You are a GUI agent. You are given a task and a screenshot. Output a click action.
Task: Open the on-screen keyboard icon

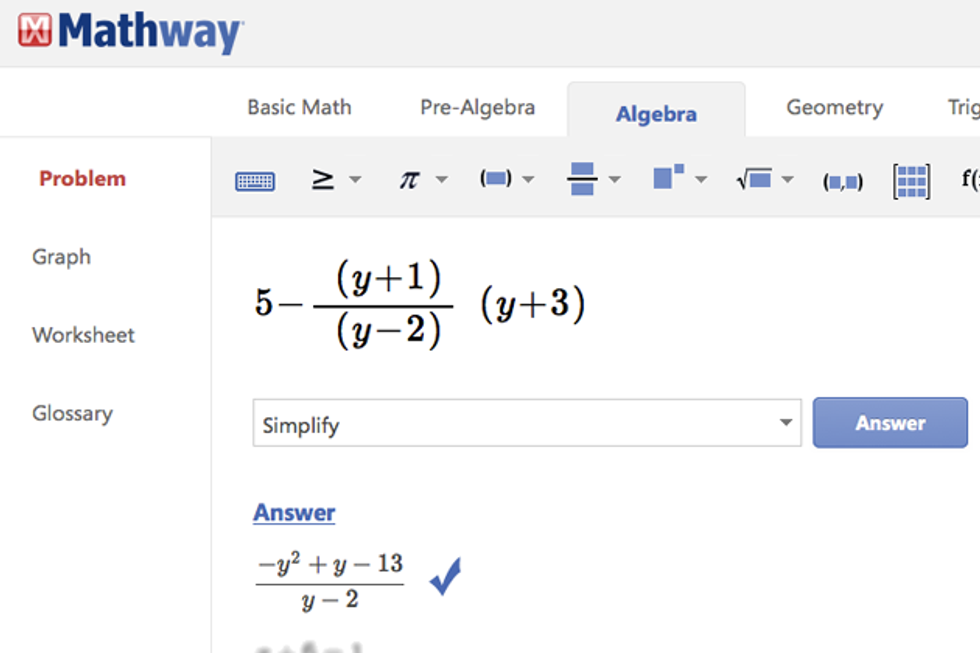(x=255, y=181)
